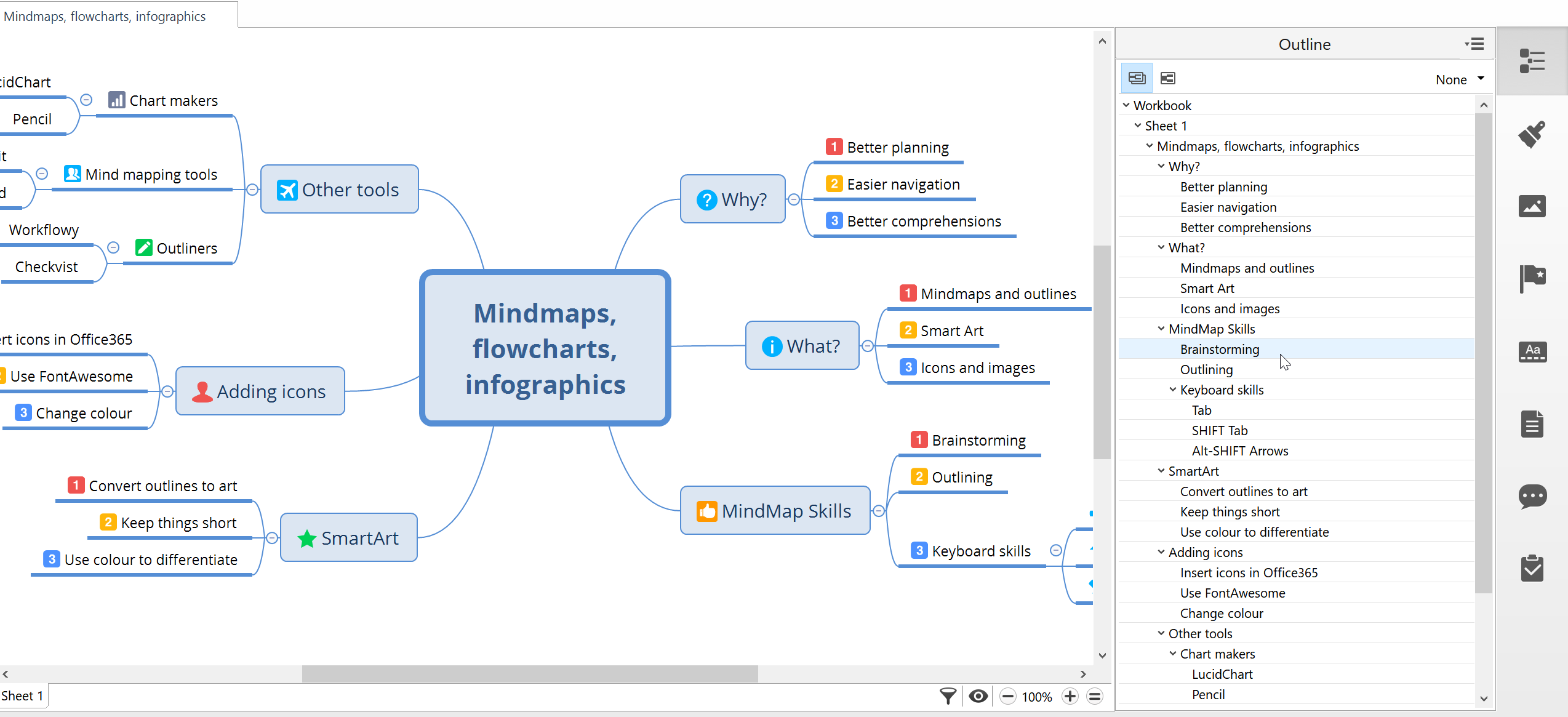The height and width of the screenshot is (717, 1568).
Task: Open the Markers flag sidebar icon
Action: click(x=1532, y=279)
